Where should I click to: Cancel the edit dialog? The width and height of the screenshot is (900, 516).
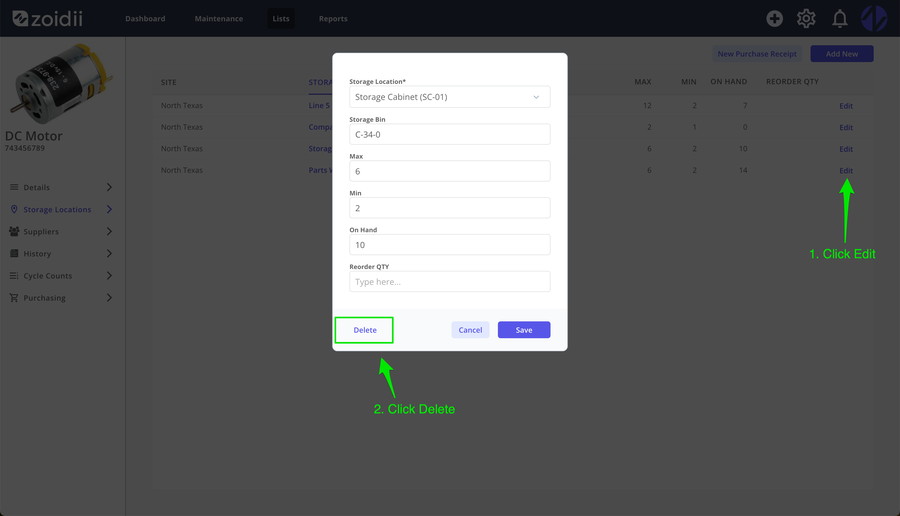[470, 330]
